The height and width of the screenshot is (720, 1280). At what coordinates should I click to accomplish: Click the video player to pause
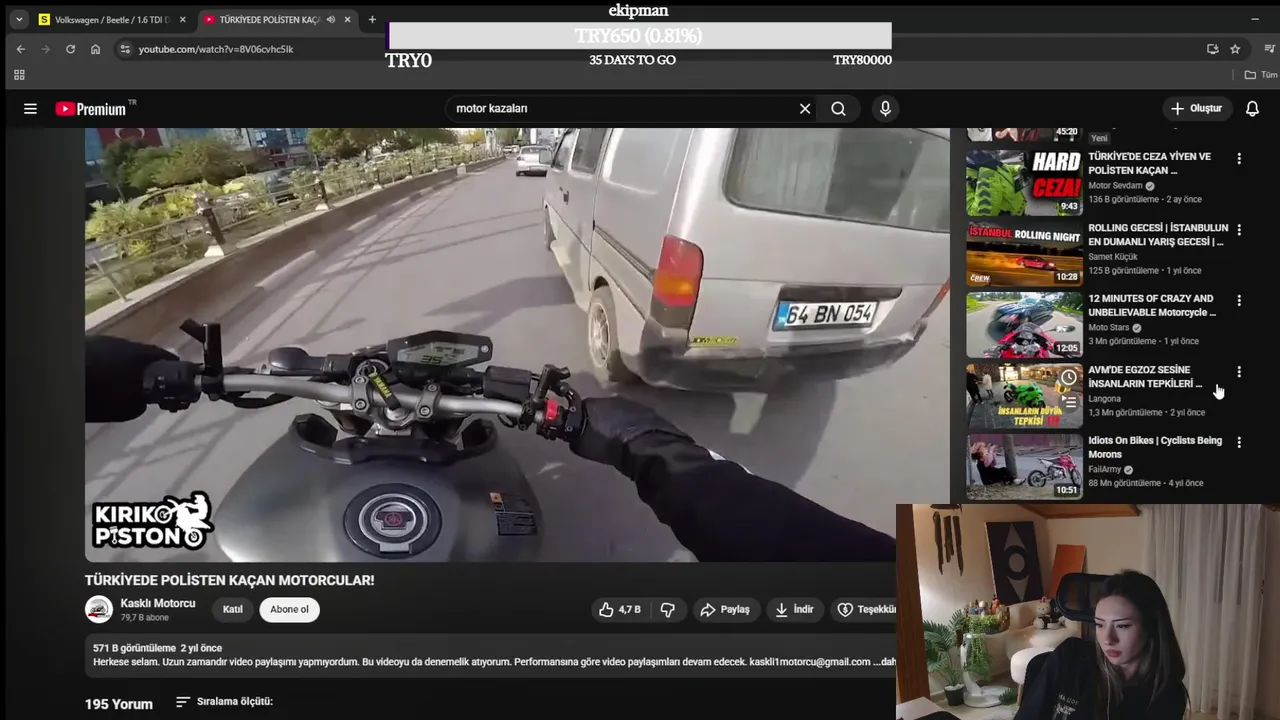click(x=517, y=345)
